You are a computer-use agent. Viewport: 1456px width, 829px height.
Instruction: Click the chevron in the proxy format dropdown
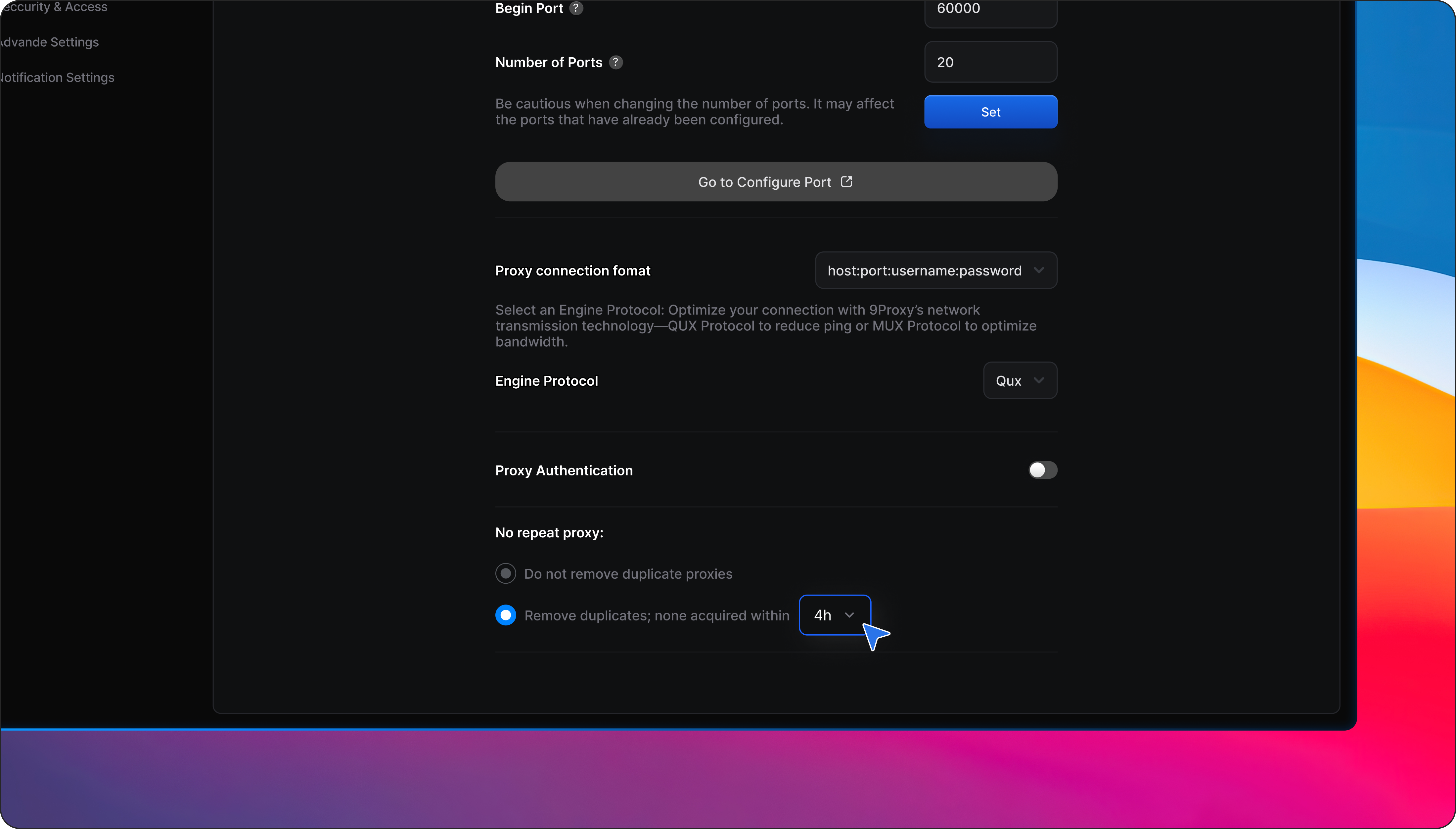pyautogui.click(x=1039, y=270)
